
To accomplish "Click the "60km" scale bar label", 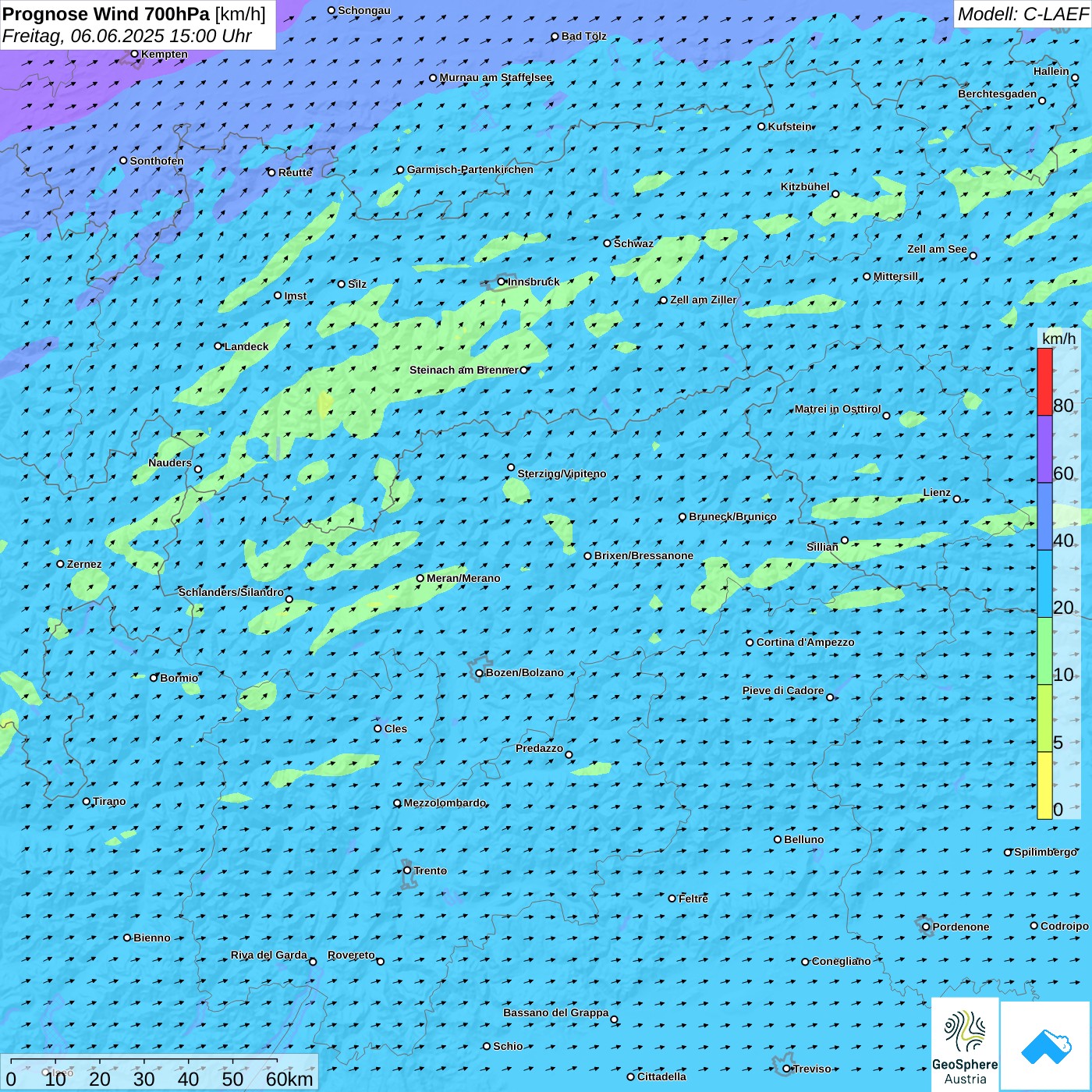I will 289,1079.
